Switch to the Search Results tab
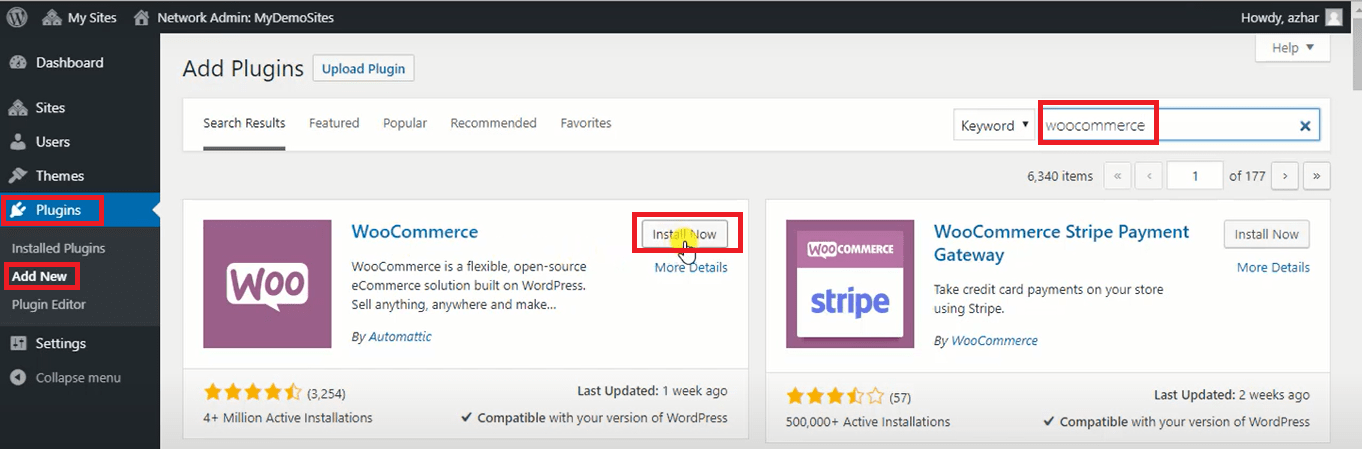Screen dimensions: 1362x449 tap(244, 123)
